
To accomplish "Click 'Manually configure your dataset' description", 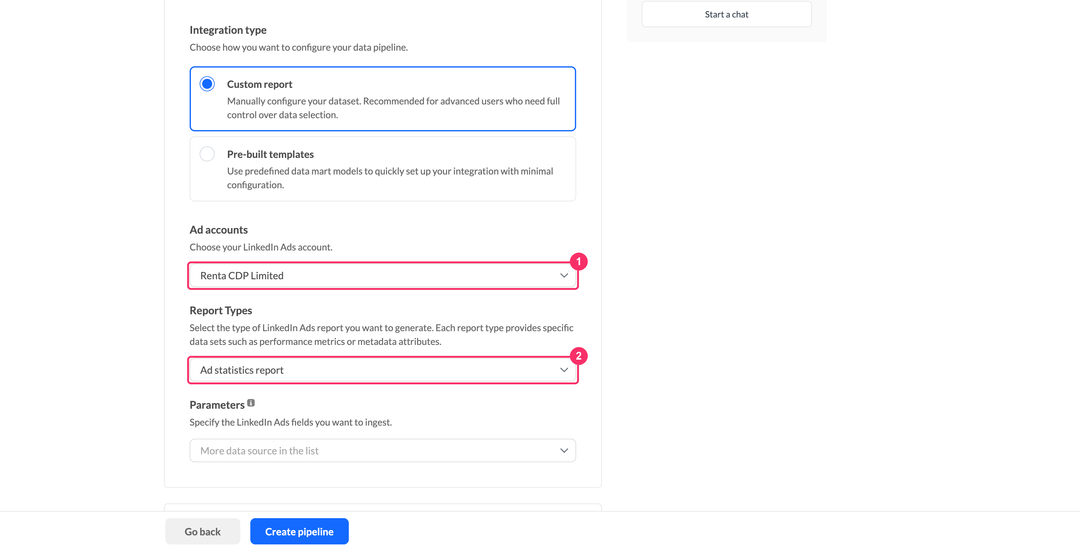I will [393, 108].
